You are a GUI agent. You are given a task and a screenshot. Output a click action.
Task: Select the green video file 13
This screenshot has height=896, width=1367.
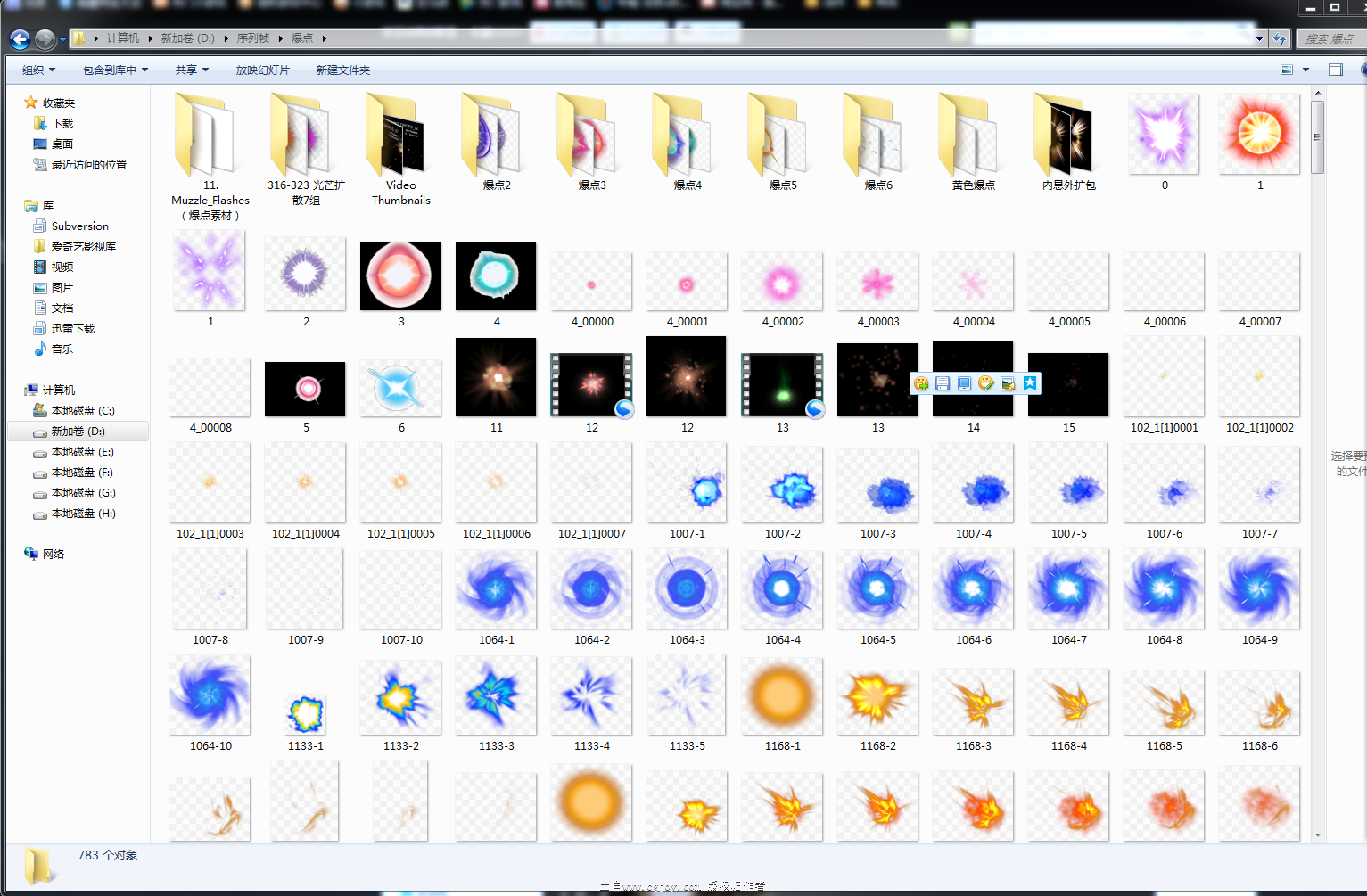783,386
